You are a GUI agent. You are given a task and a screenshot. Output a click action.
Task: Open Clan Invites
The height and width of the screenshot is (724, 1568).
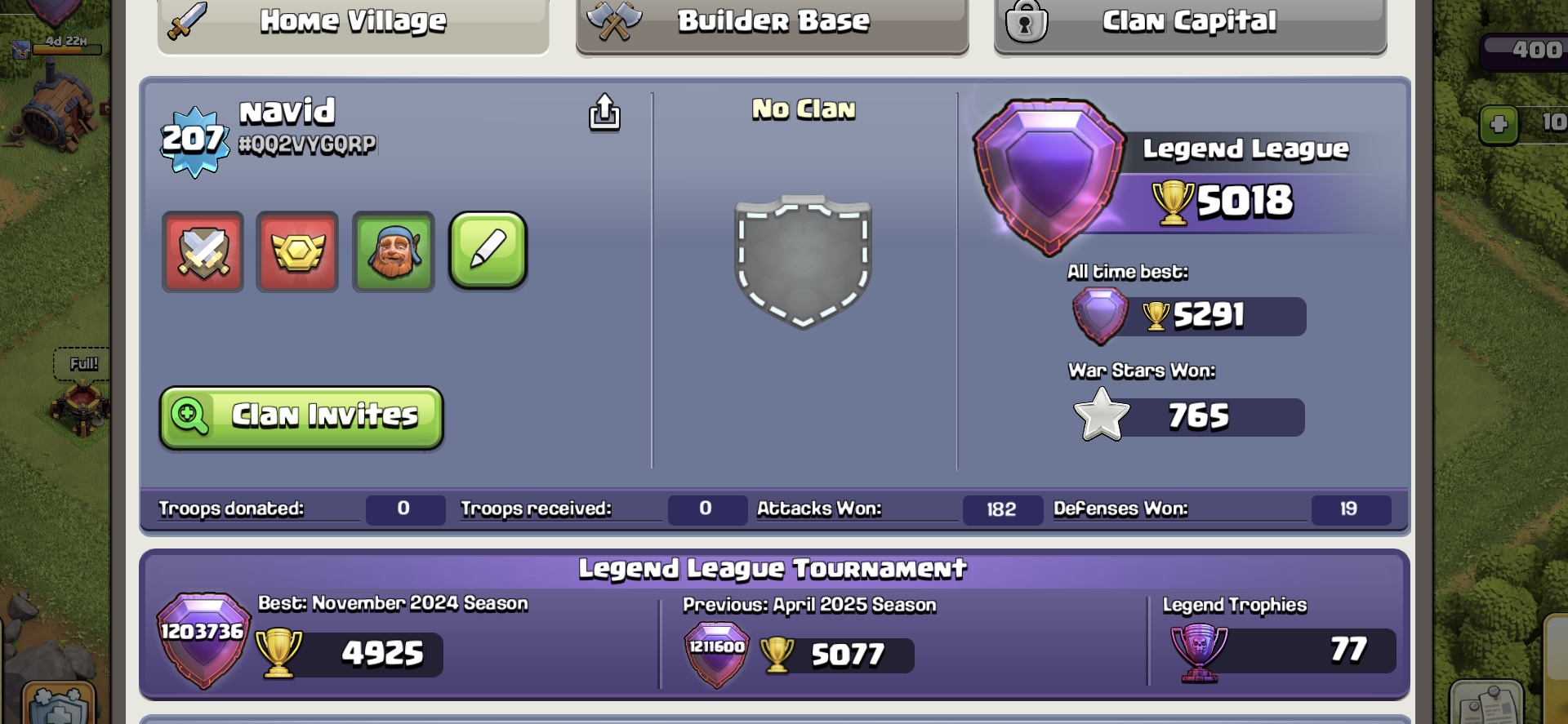(301, 417)
